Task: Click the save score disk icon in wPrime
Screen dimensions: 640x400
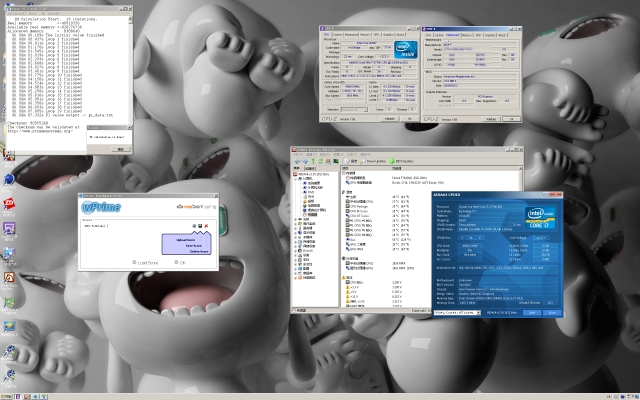Action: (x=200, y=226)
